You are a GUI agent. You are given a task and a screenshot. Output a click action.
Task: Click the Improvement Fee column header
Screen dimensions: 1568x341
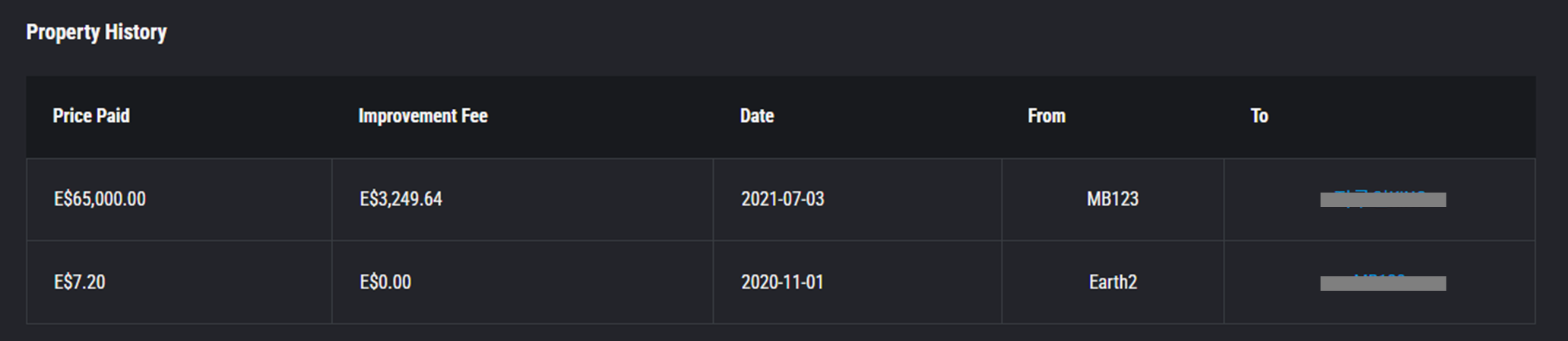point(423,116)
